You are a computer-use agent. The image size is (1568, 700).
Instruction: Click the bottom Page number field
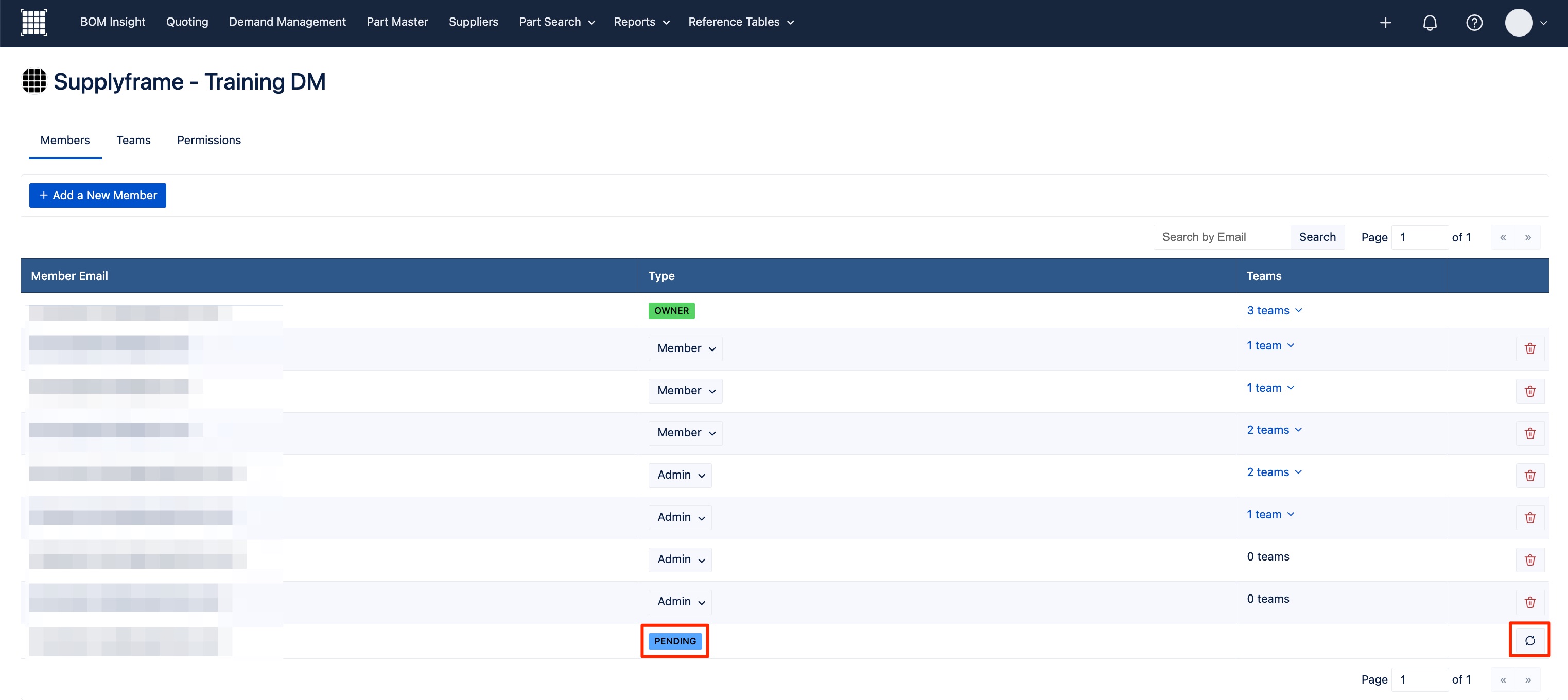point(1419,679)
